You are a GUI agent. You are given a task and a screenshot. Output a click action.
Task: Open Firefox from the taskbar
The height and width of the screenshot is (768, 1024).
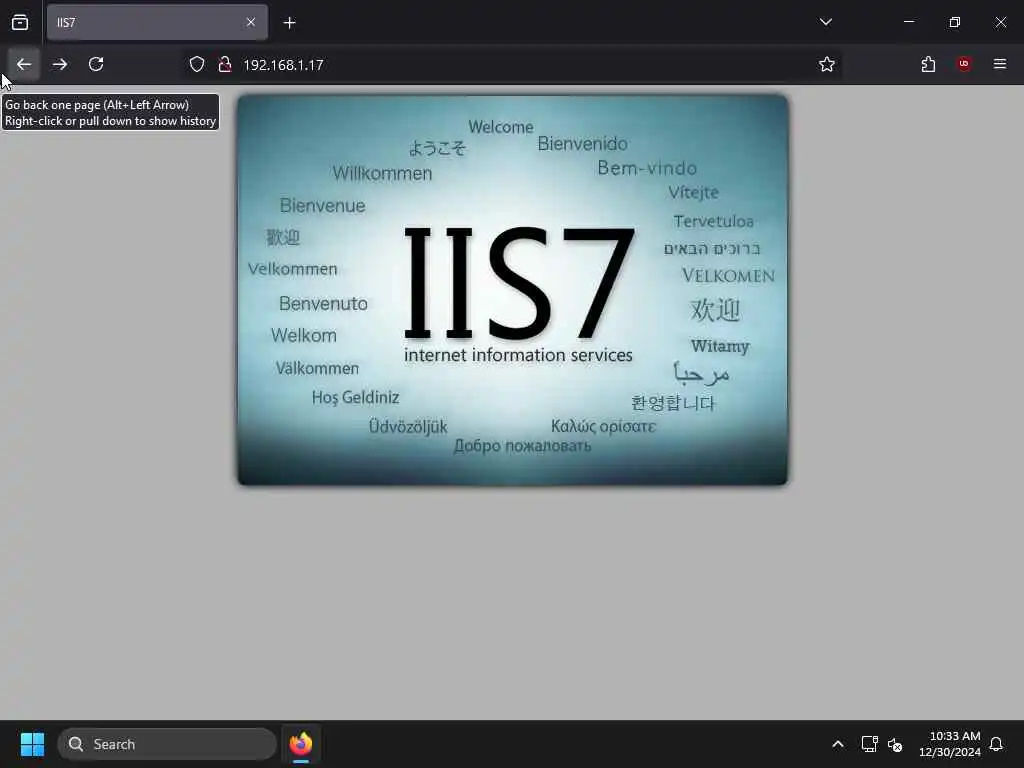[301, 744]
